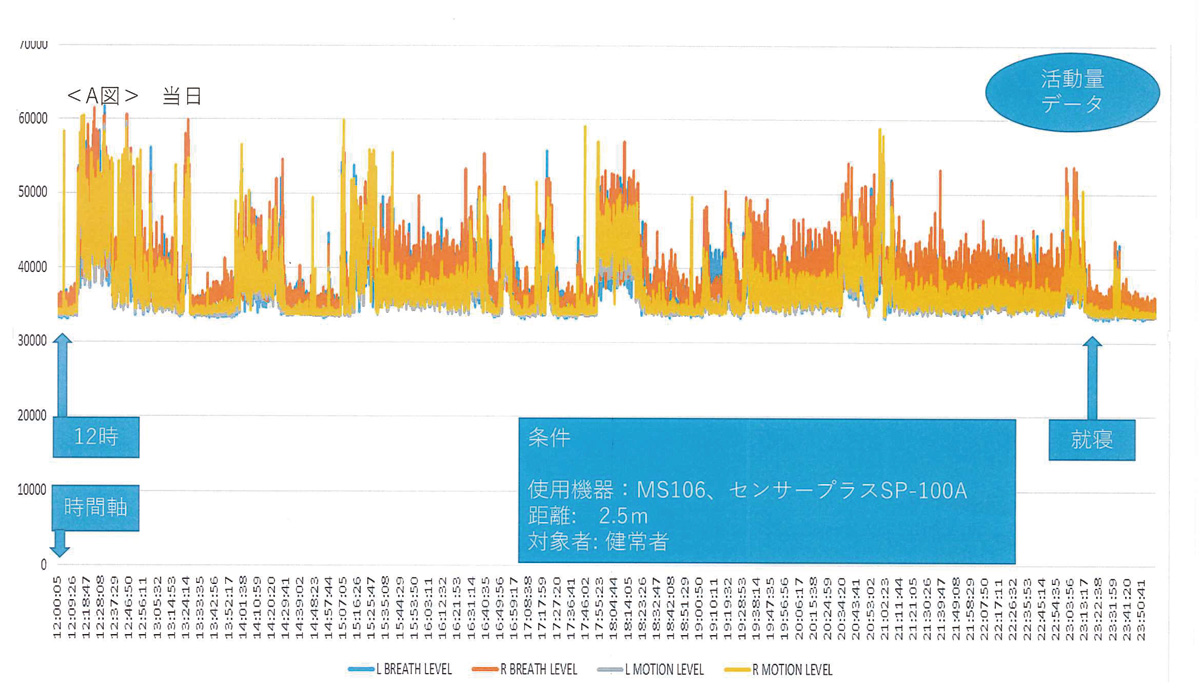The height and width of the screenshot is (700, 1200).
Task: Click the 70000 y-axis label
Action: pyautogui.click(x=33, y=44)
